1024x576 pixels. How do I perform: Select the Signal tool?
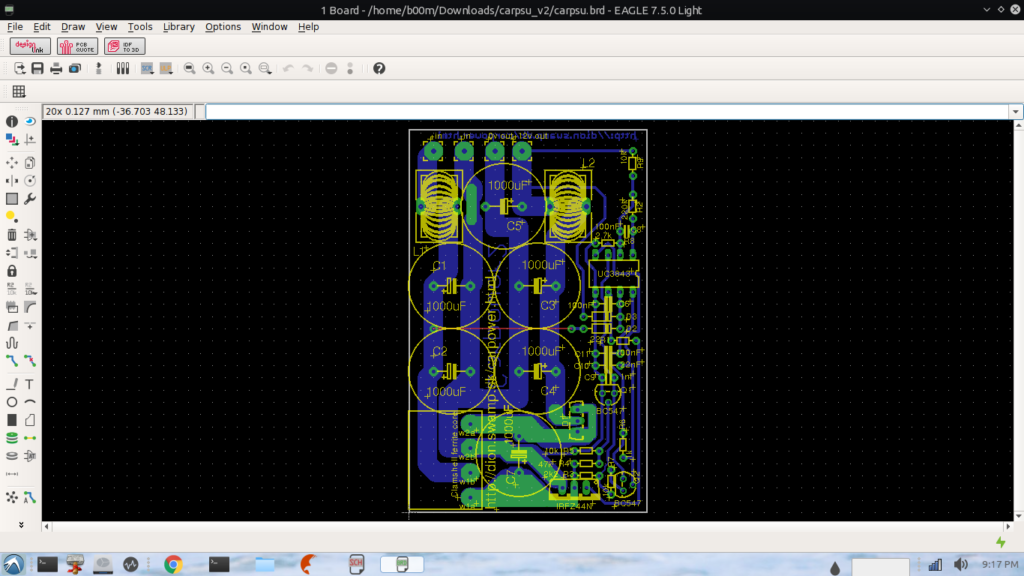coord(30,438)
